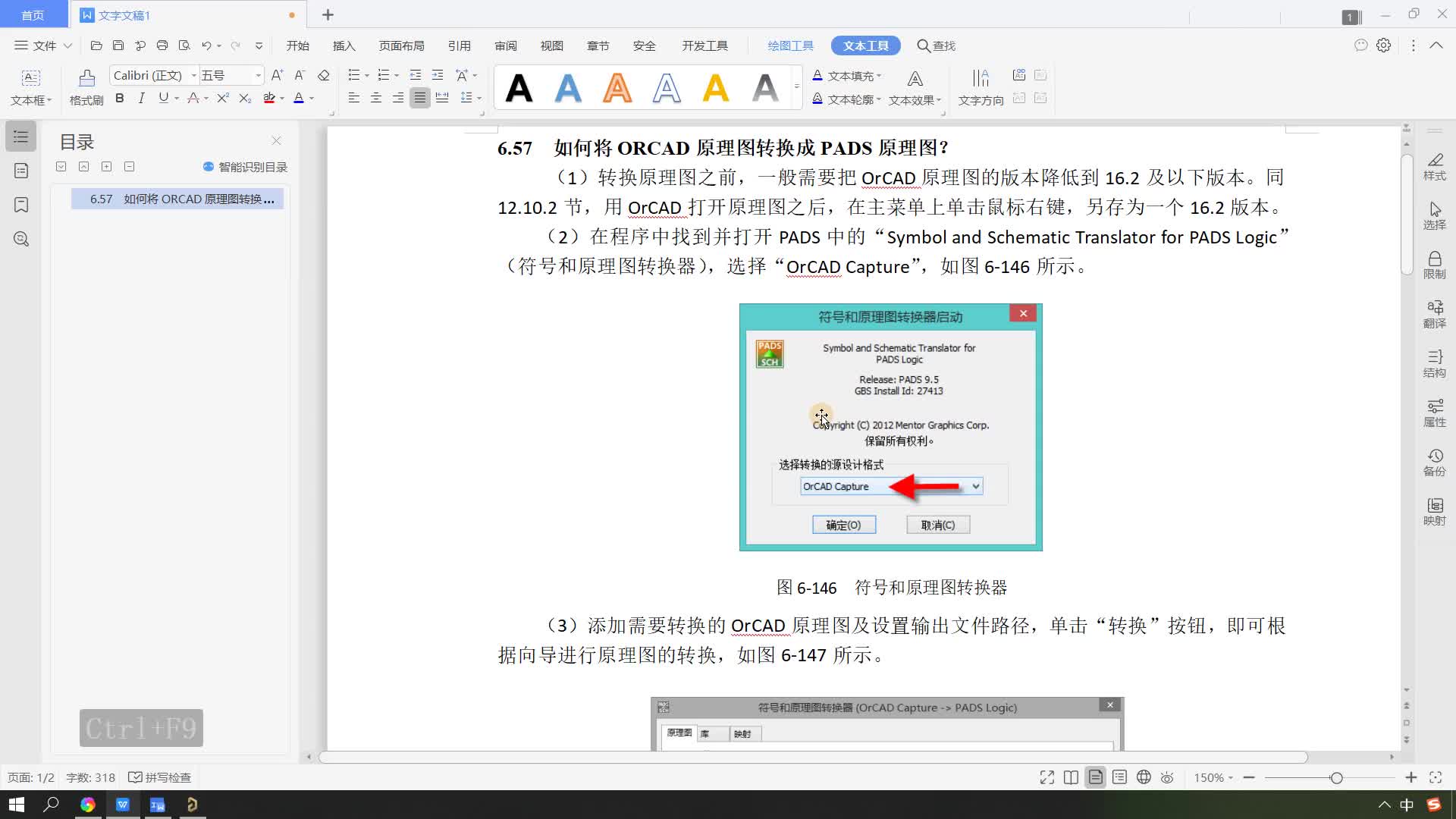Open the bookmark icon in left sidebar
Screen dimensions: 1456x819
tap(21, 205)
